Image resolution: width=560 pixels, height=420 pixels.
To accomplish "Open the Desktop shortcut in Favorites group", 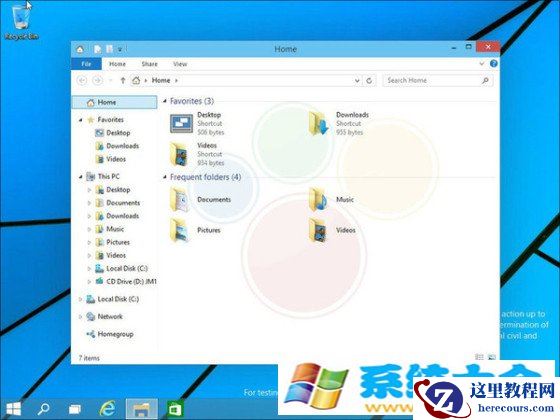I will click(x=197, y=124).
